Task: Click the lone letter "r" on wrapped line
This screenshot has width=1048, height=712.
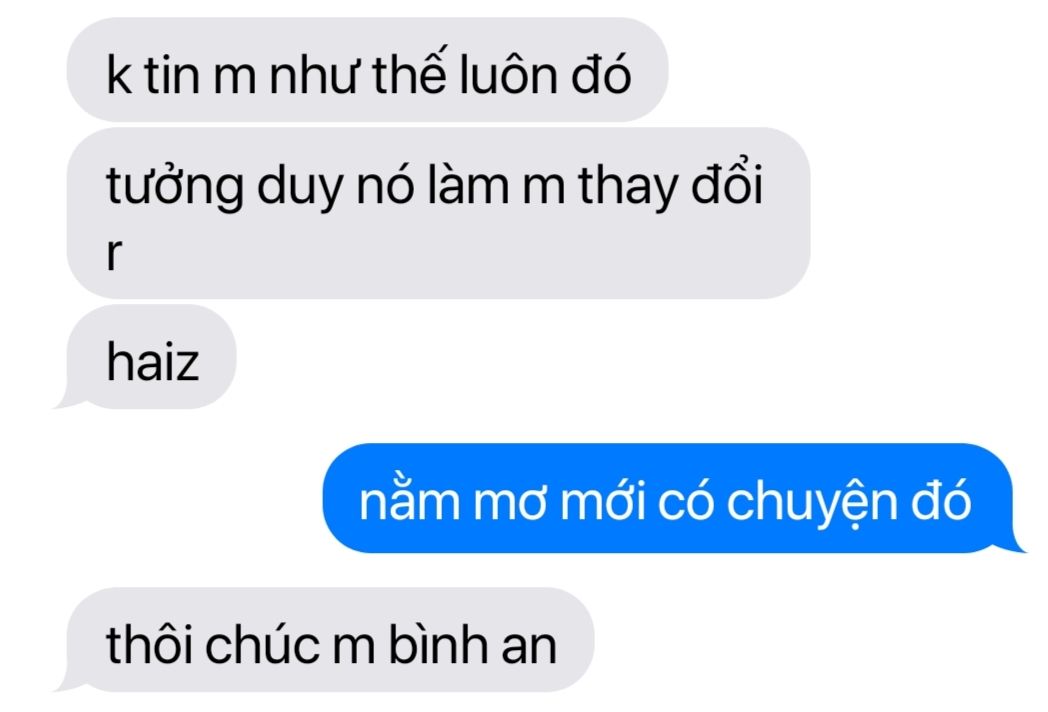Action: coord(114,253)
